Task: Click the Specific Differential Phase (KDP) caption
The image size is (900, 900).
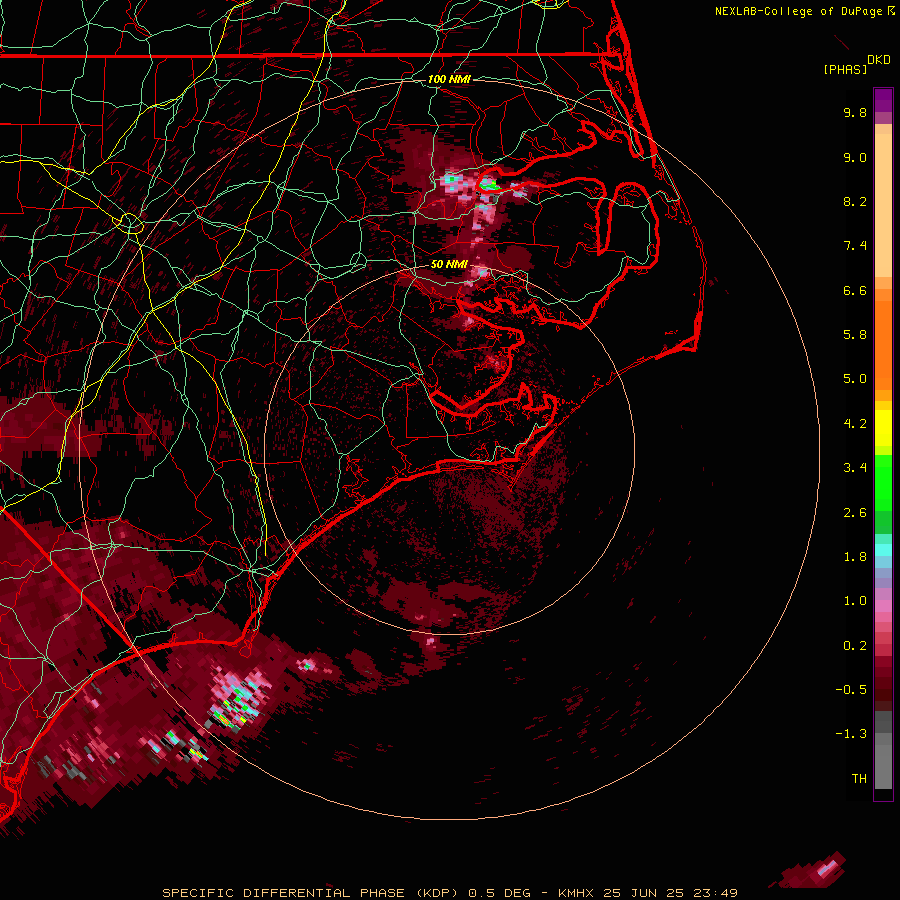Action: point(310,893)
